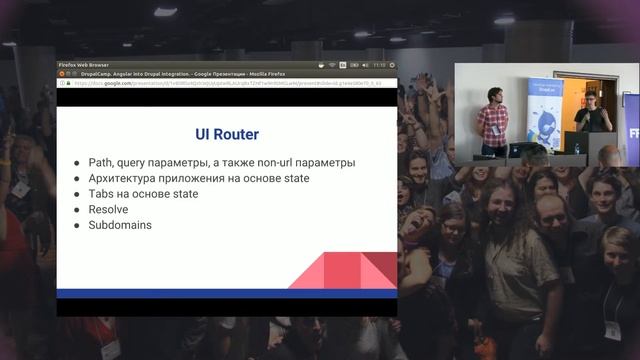
Task: Click the "Subdomains" bullet item
Action: (x=120, y=225)
